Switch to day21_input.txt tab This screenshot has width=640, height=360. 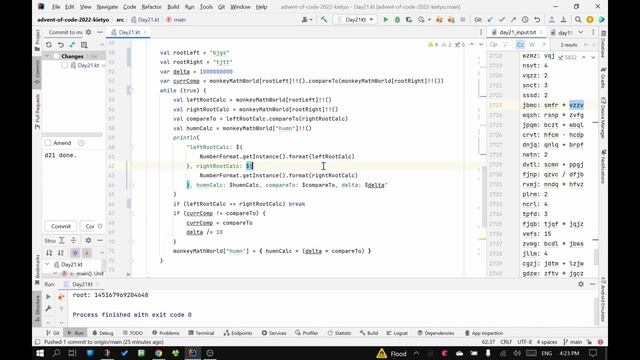point(517,32)
